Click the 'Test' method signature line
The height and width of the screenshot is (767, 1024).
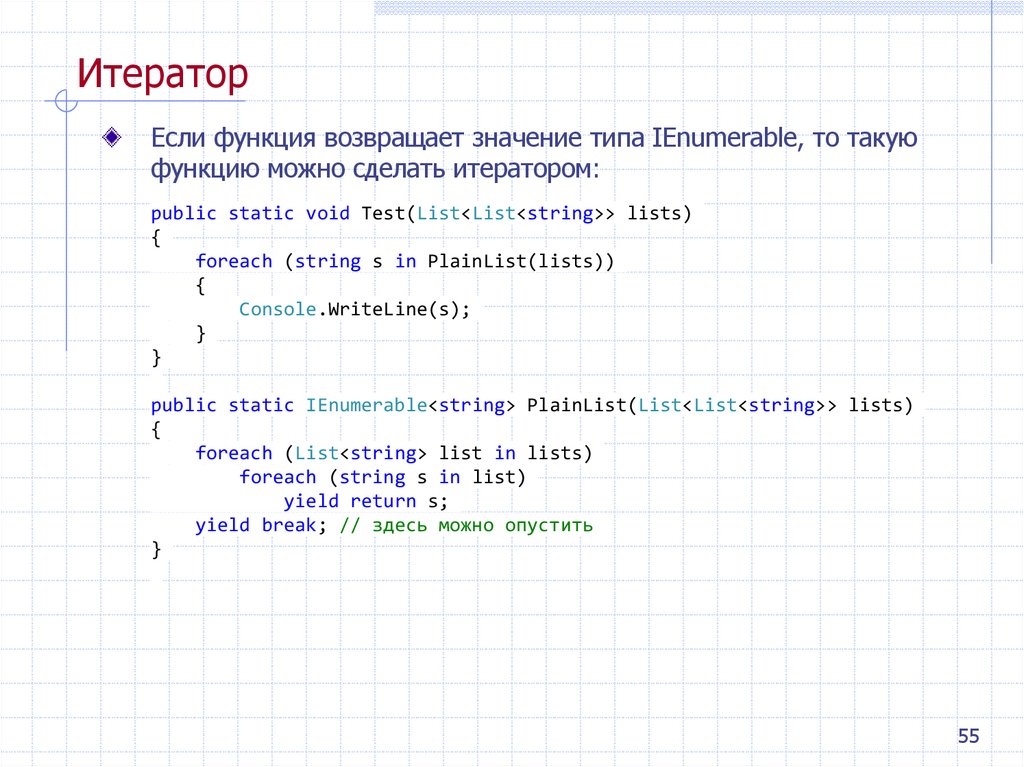click(x=420, y=213)
